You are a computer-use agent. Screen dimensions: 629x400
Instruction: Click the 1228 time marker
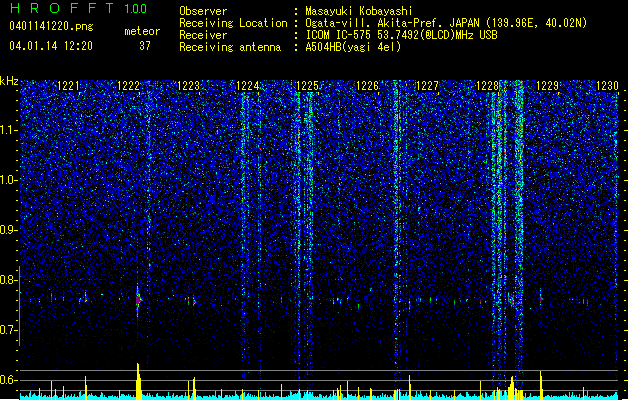click(487, 86)
